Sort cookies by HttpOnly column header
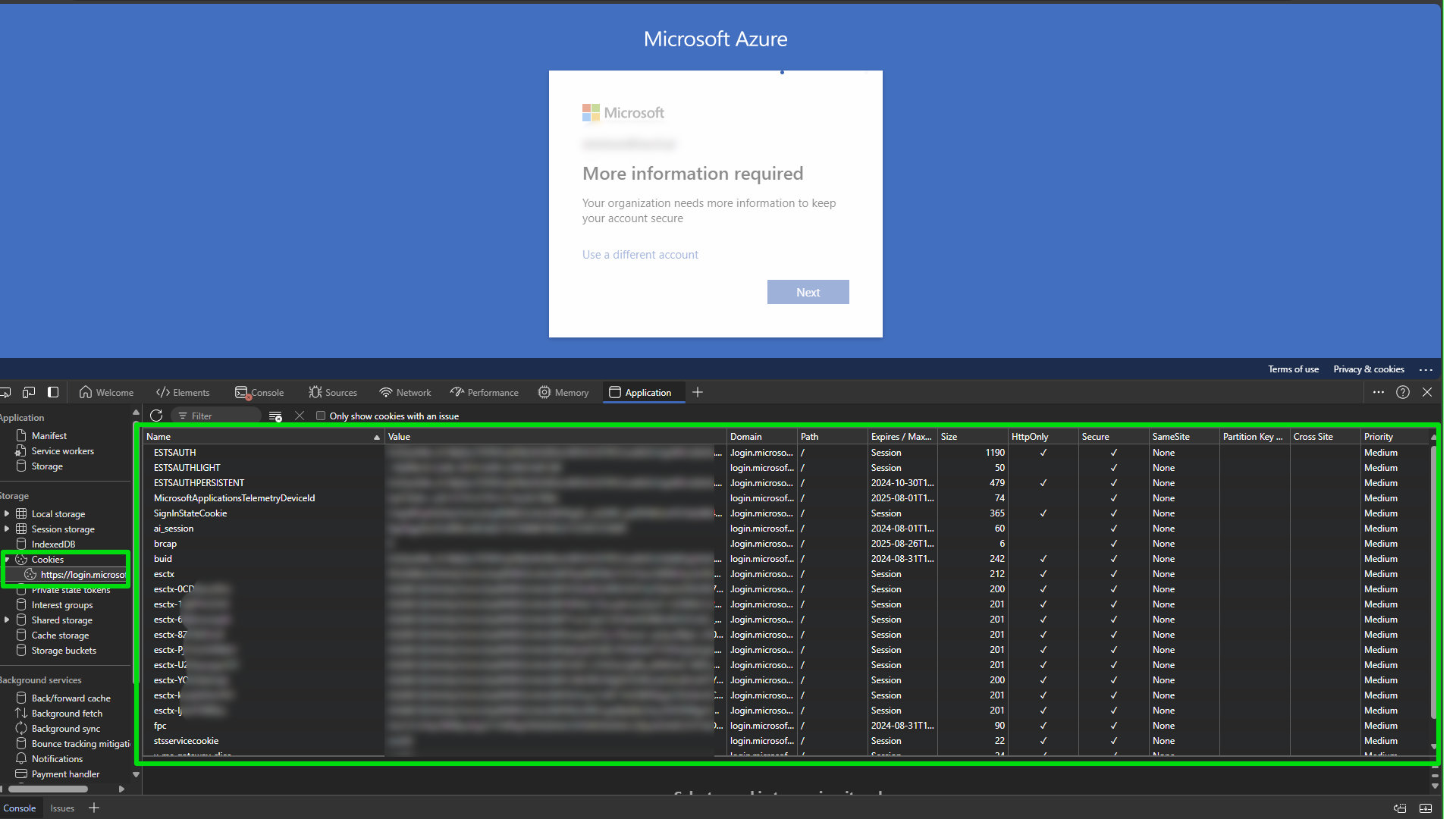The image size is (1456, 819). pos(1043,437)
